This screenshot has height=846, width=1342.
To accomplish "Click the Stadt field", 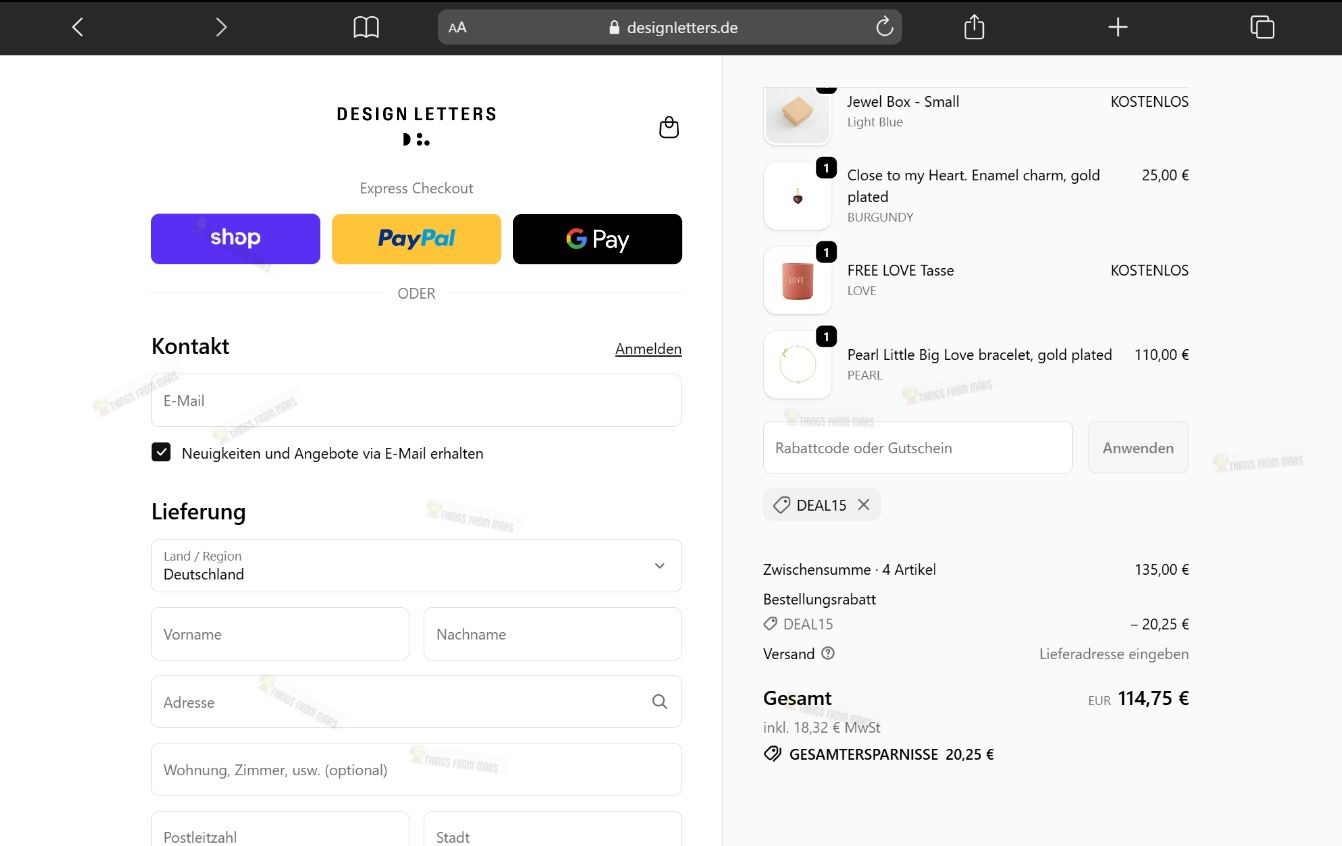I will pos(552,830).
